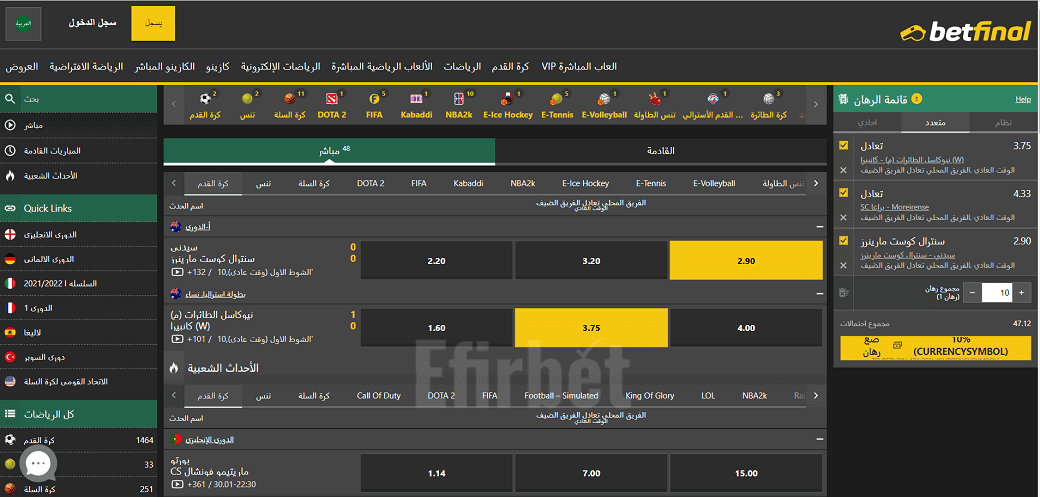Open the Offers menu item
The image size is (1040, 497).
pos(21,67)
